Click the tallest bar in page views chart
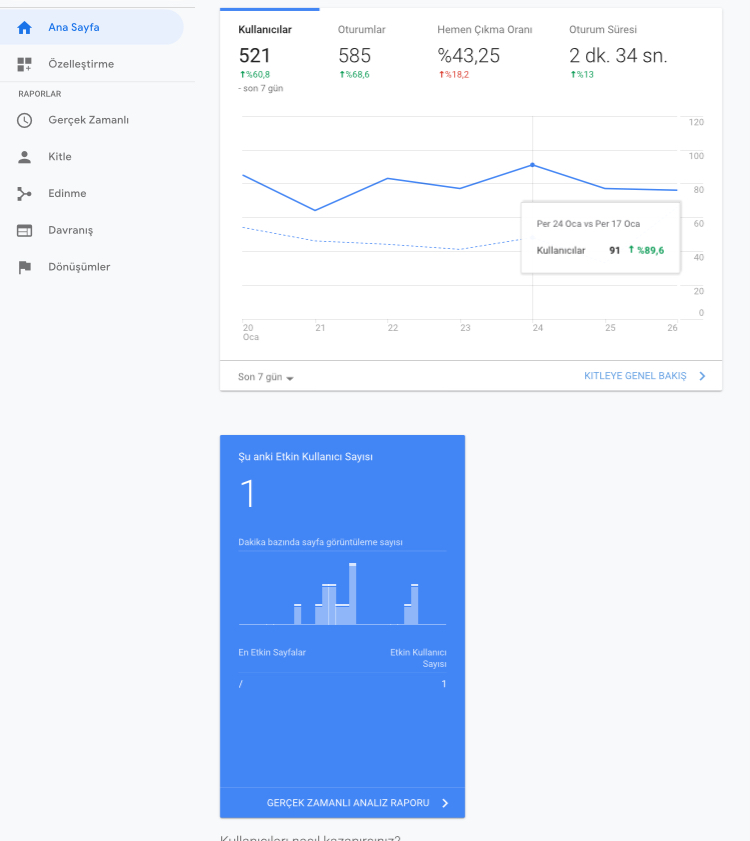750x841 pixels. click(x=352, y=594)
